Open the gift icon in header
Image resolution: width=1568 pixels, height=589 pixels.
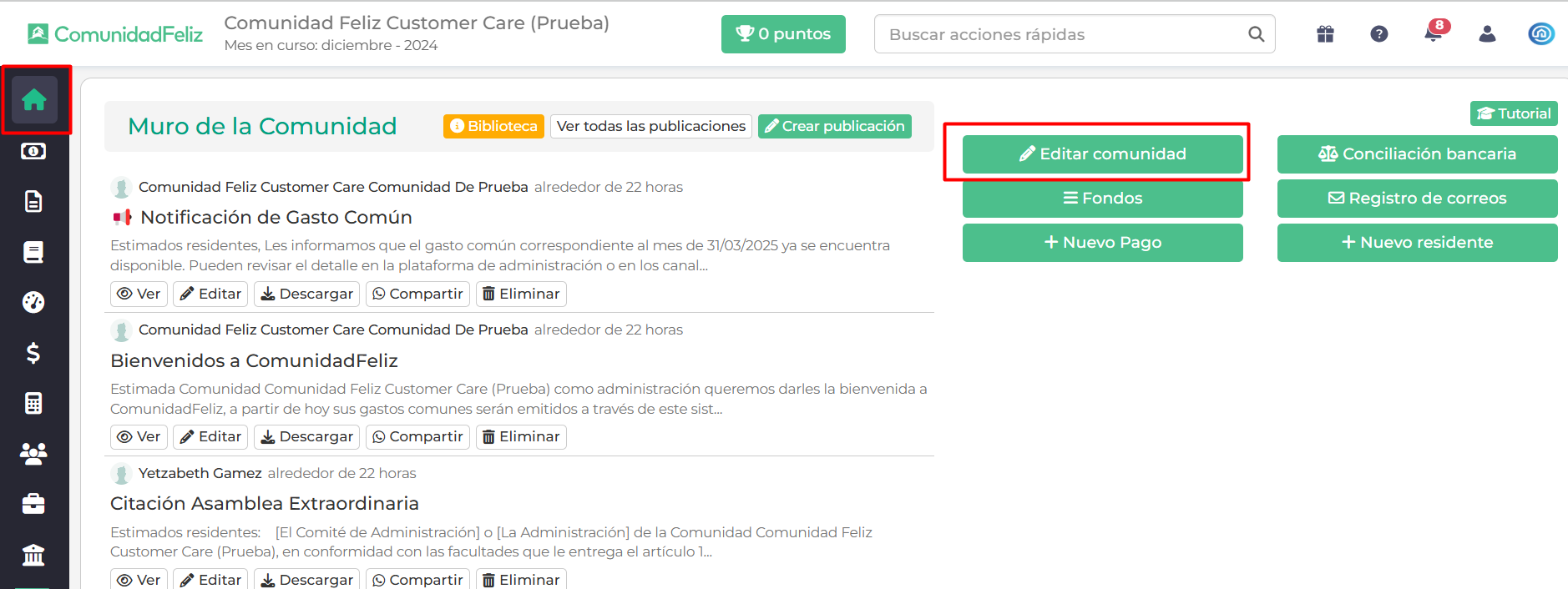point(1325,34)
